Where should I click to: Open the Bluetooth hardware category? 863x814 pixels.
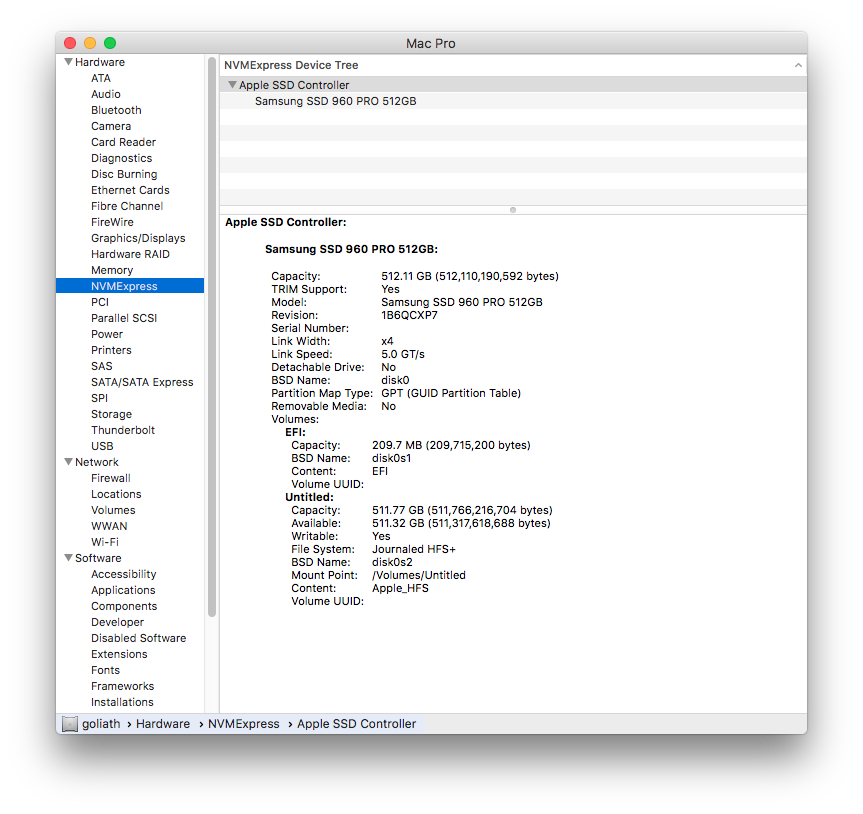pyautogui.click(x=116, y=110)
